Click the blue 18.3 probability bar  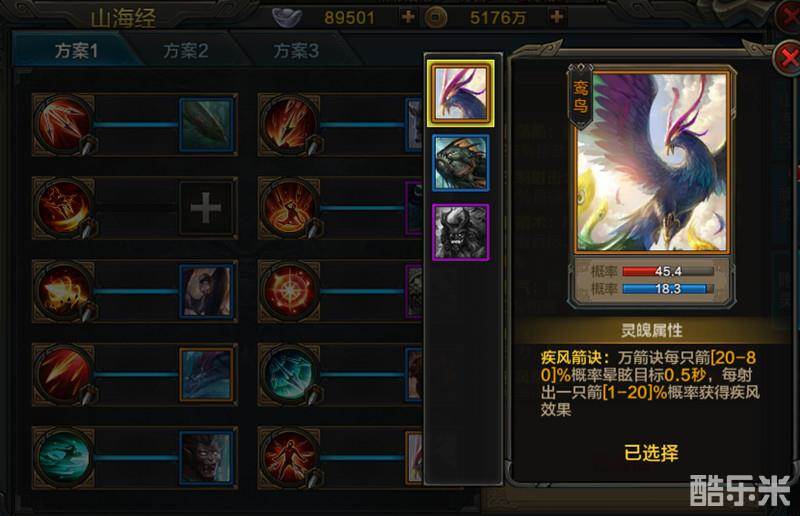(x=668, y=289)
